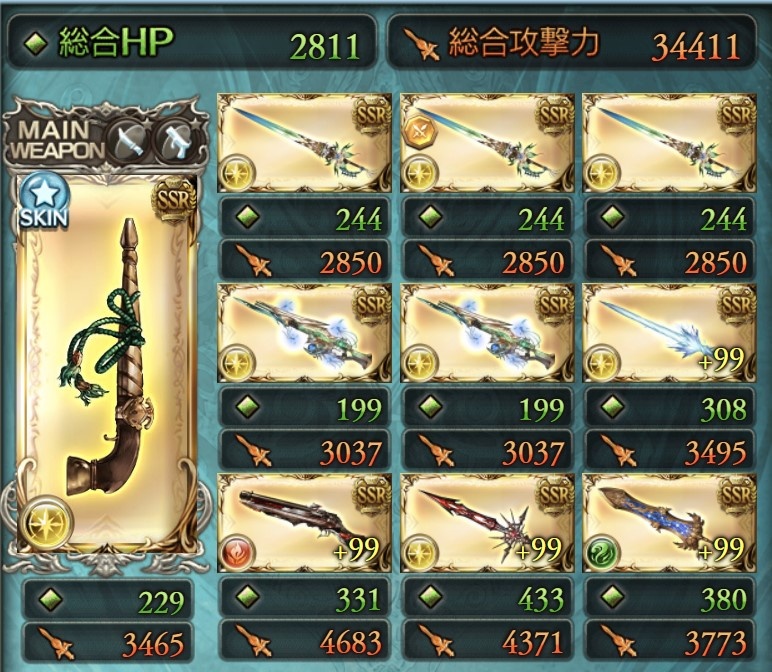
Task: Click the blue star SKIN badge
Action: [x=42, y=201]
